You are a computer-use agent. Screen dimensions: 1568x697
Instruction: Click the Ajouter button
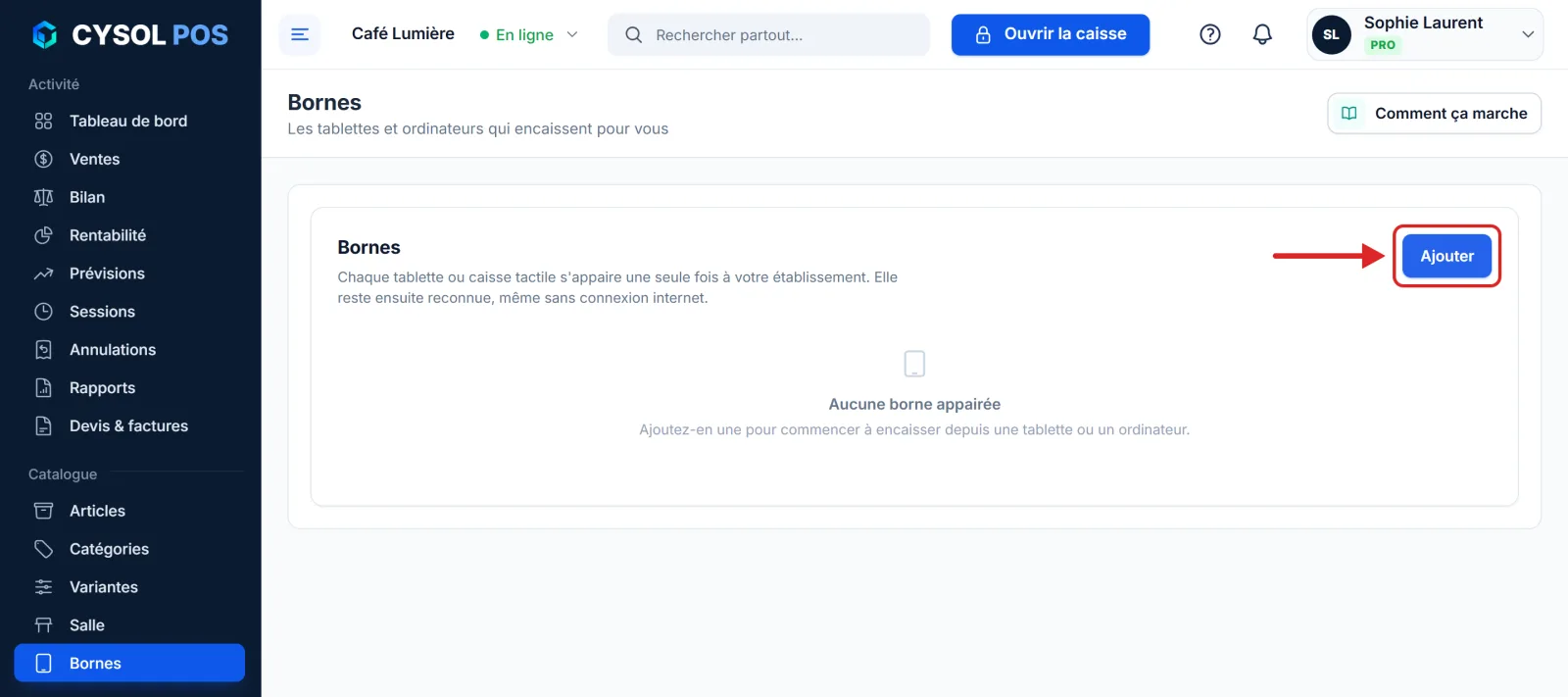[x=1446, y=256]
